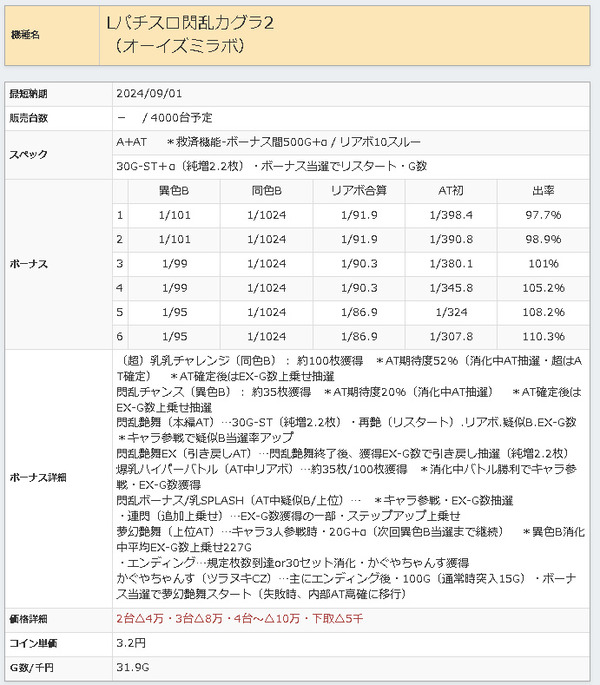Image resolution: width=600 pixels, height=685 pixels.
Task: Click the ボーナス row label
Action: (28, 264)
